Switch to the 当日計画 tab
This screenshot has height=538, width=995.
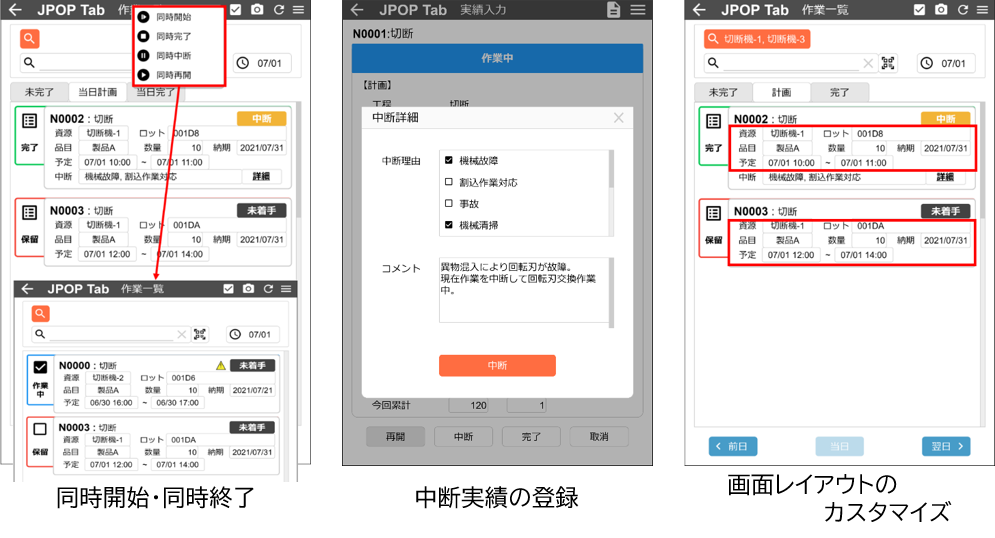[97, 92]
